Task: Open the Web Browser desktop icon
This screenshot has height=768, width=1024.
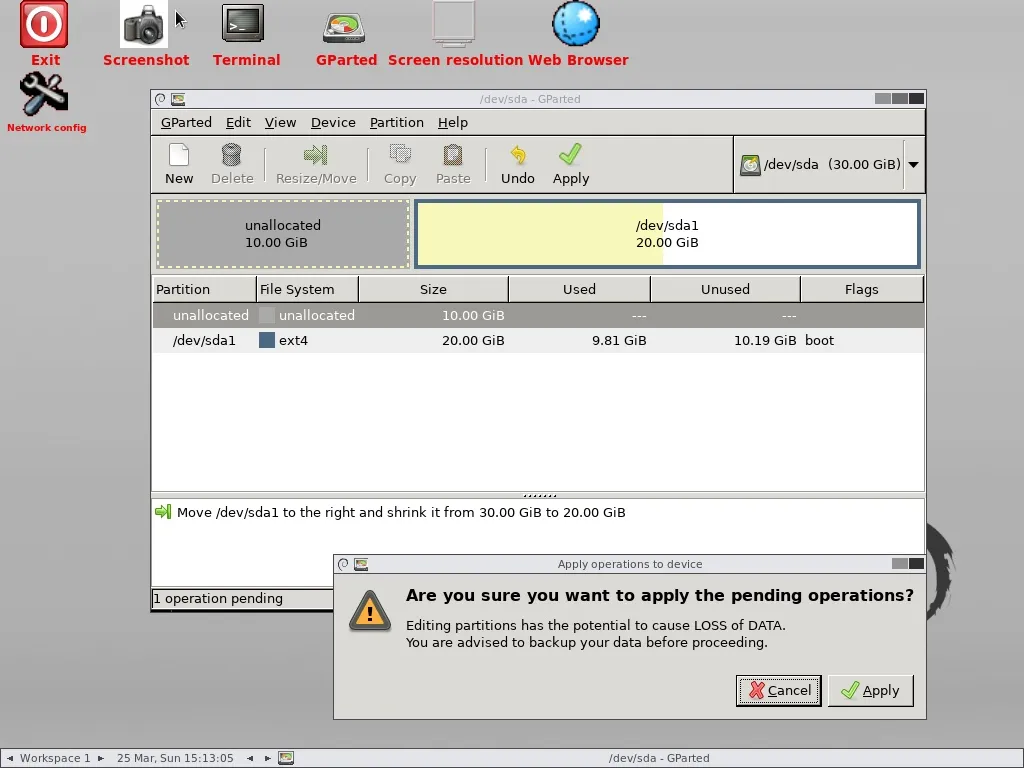Action: [576, 26]
